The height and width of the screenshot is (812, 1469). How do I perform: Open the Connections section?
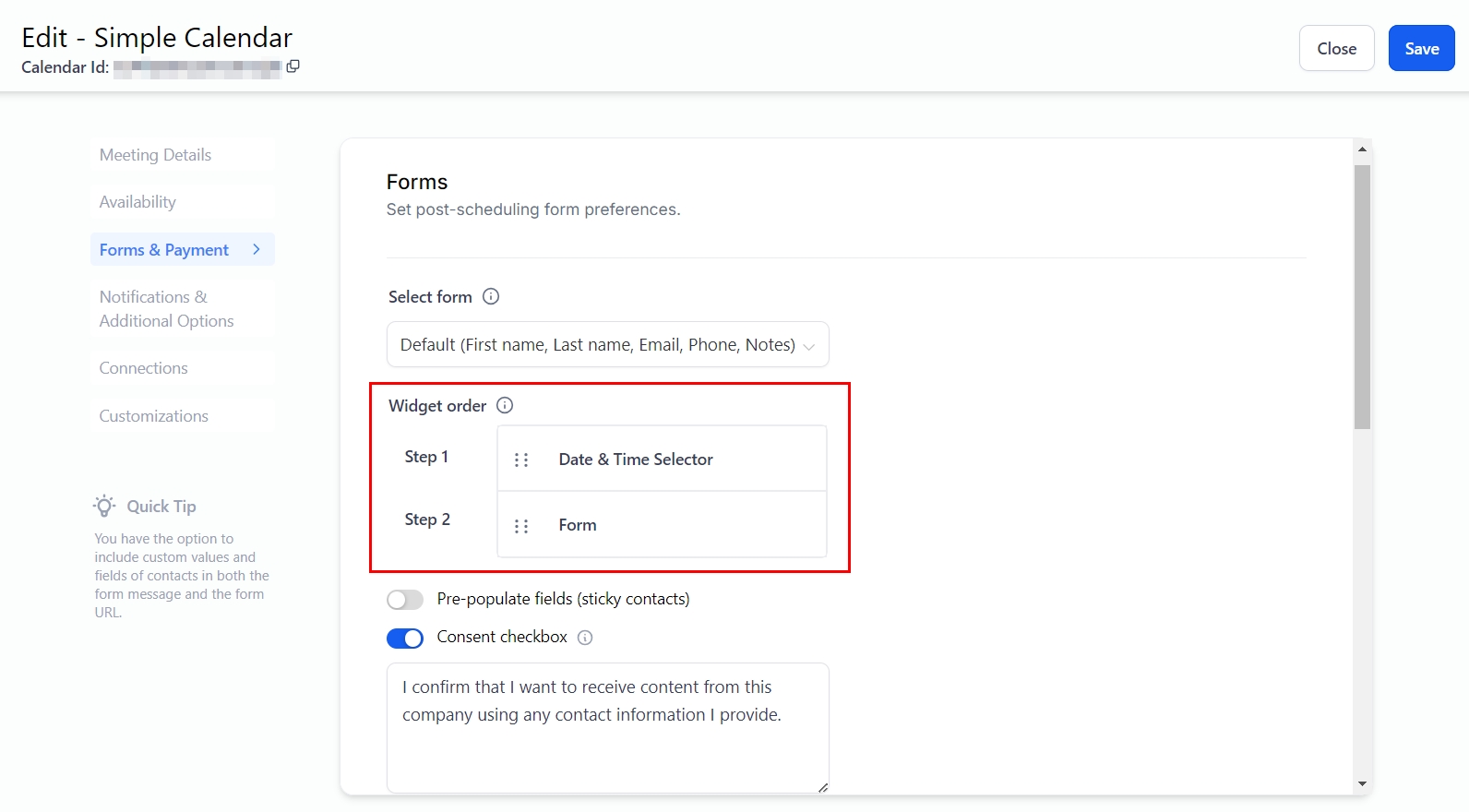[143, 368]
